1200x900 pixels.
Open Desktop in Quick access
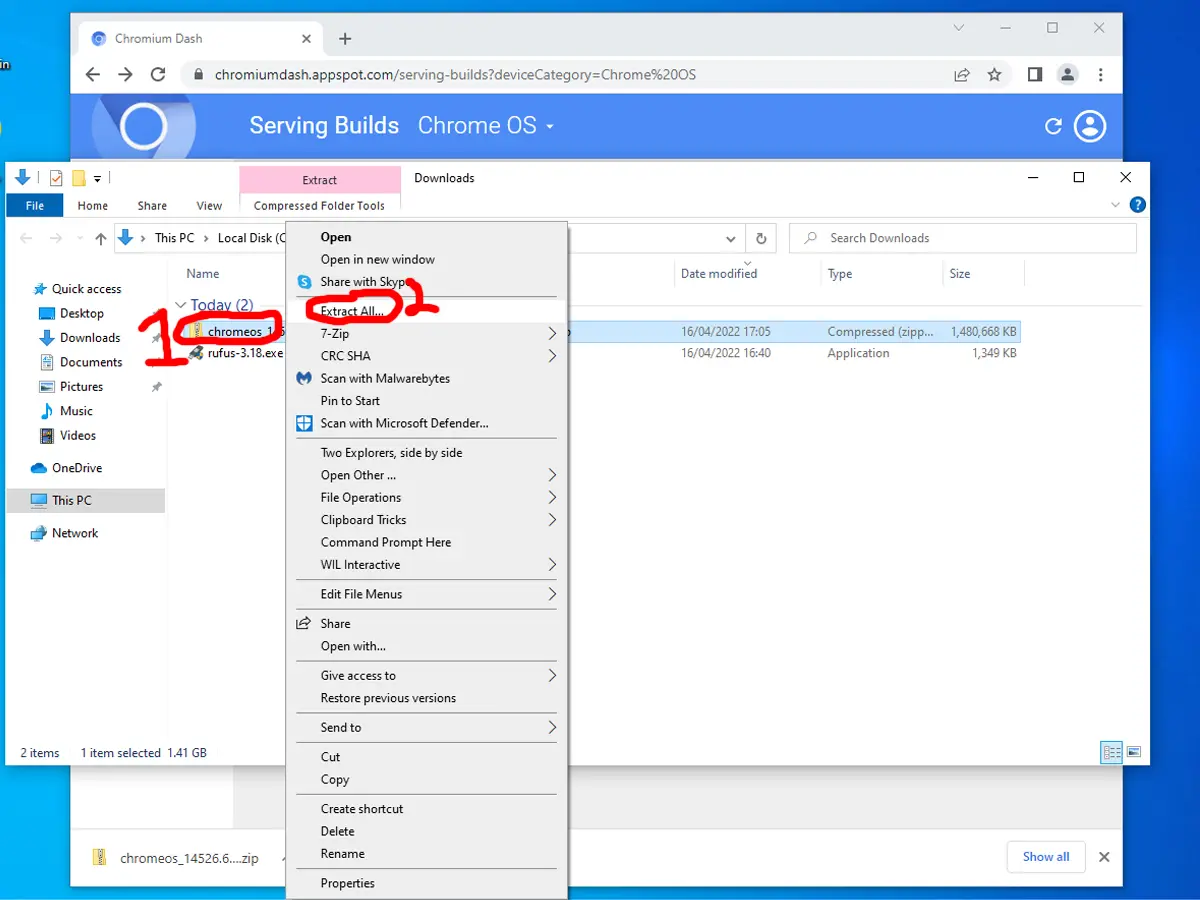click(82, 313)
